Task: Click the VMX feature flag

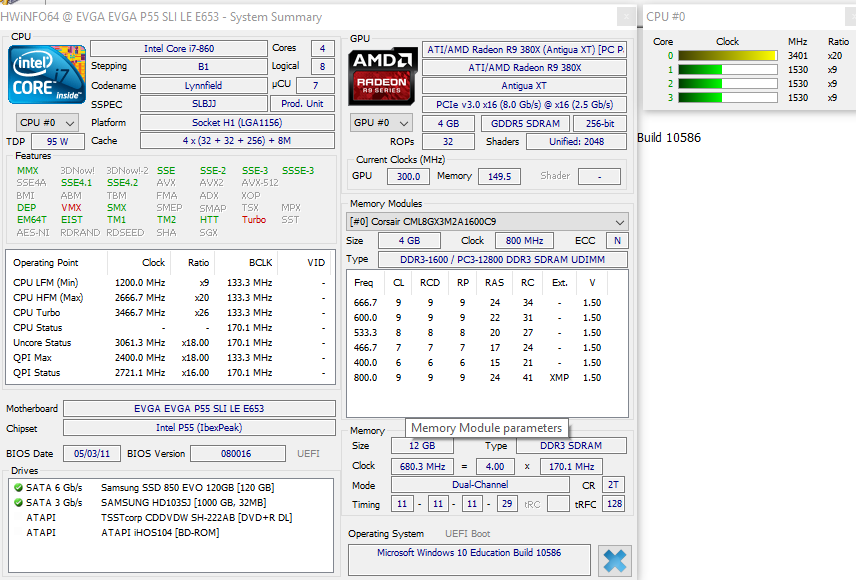Action: [x=72, y=208]
